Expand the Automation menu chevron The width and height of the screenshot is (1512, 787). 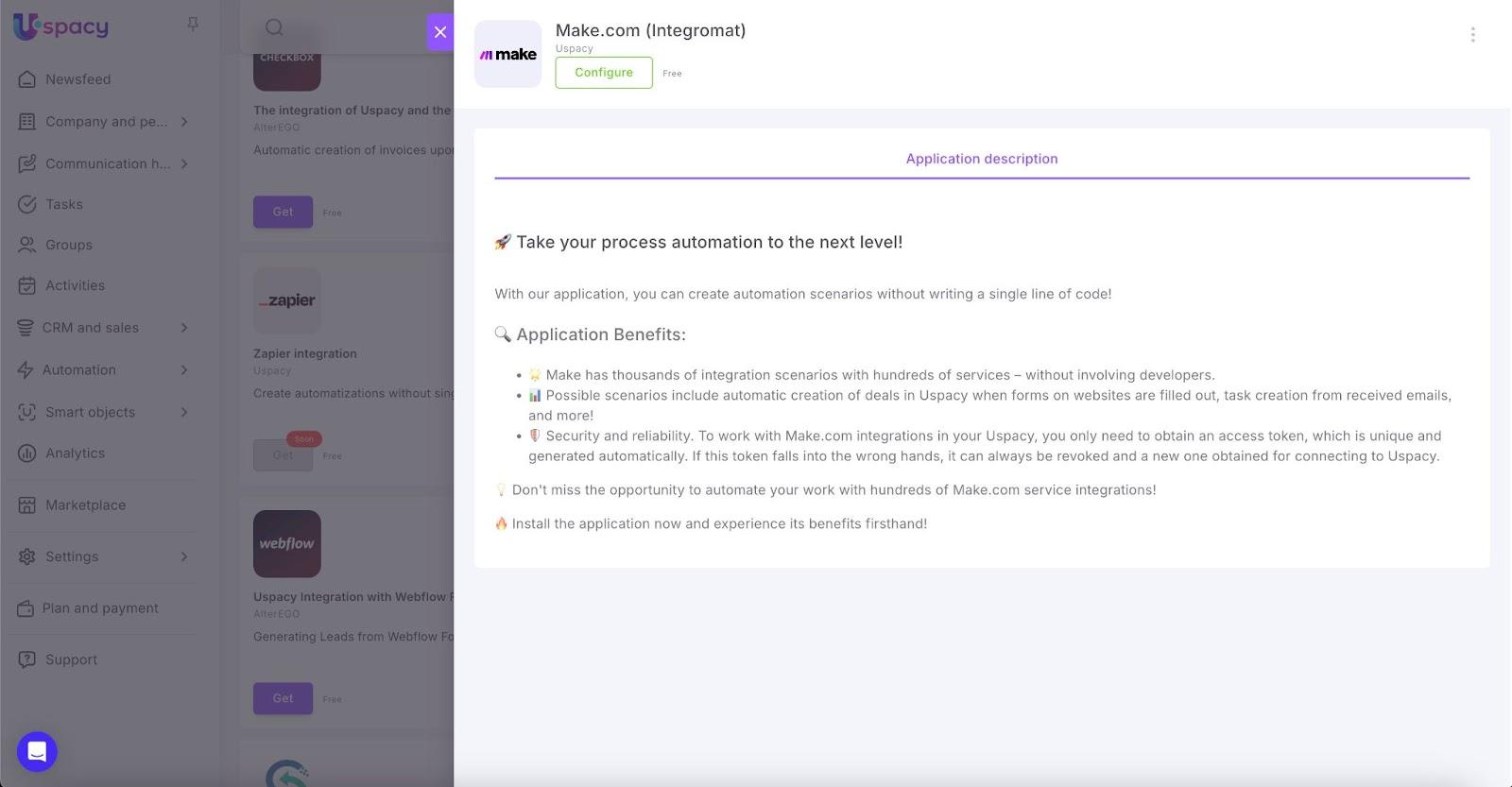coord(184,370)
